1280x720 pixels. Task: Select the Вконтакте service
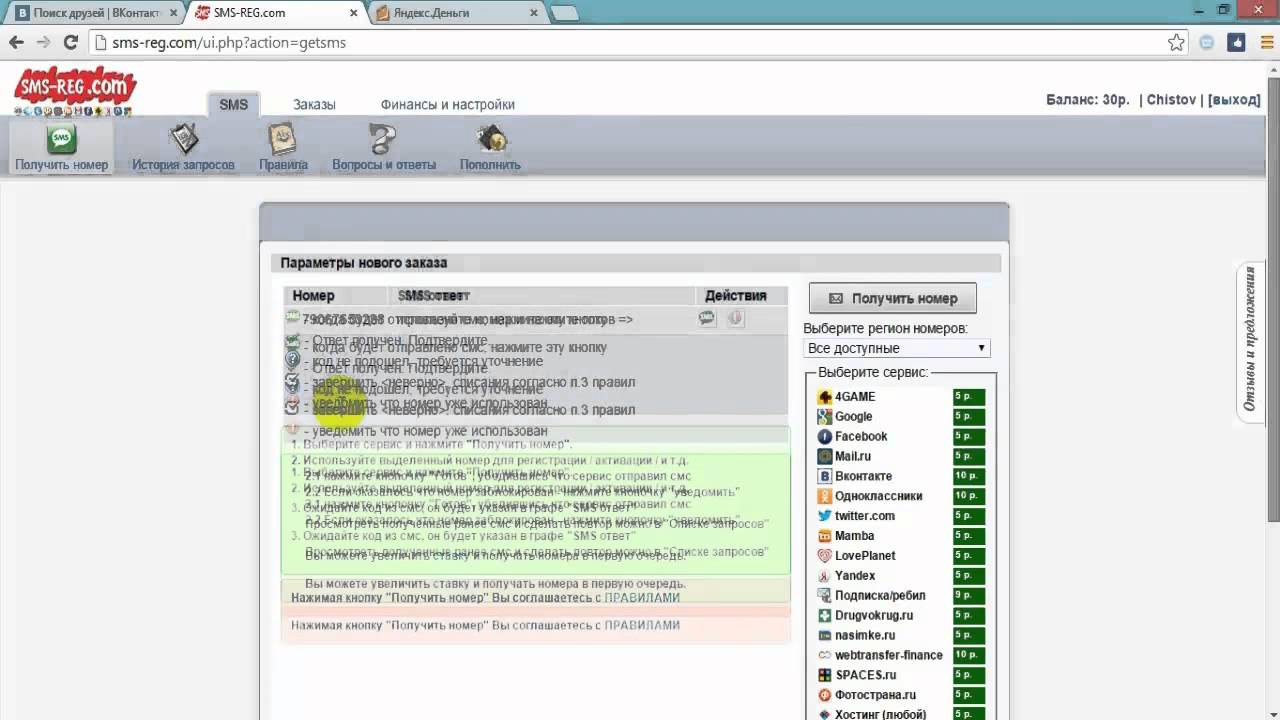[x=863, y=476]
